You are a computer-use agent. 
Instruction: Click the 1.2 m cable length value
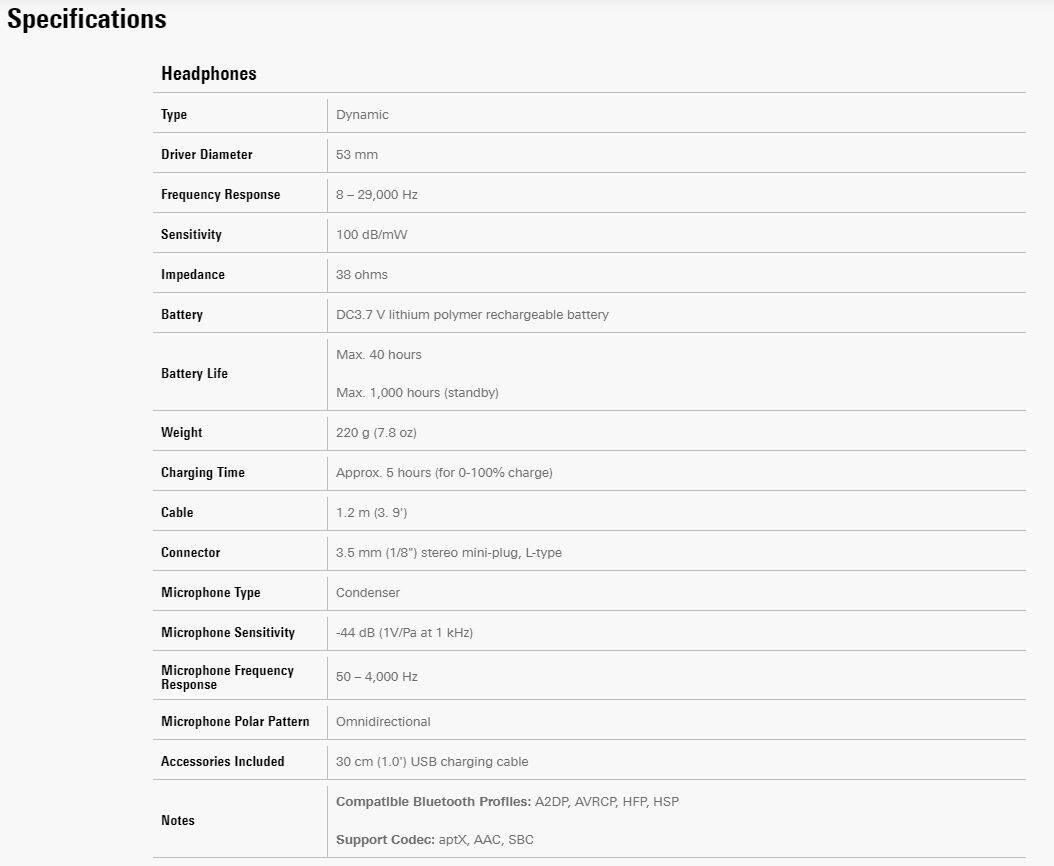tap(371, 513)
